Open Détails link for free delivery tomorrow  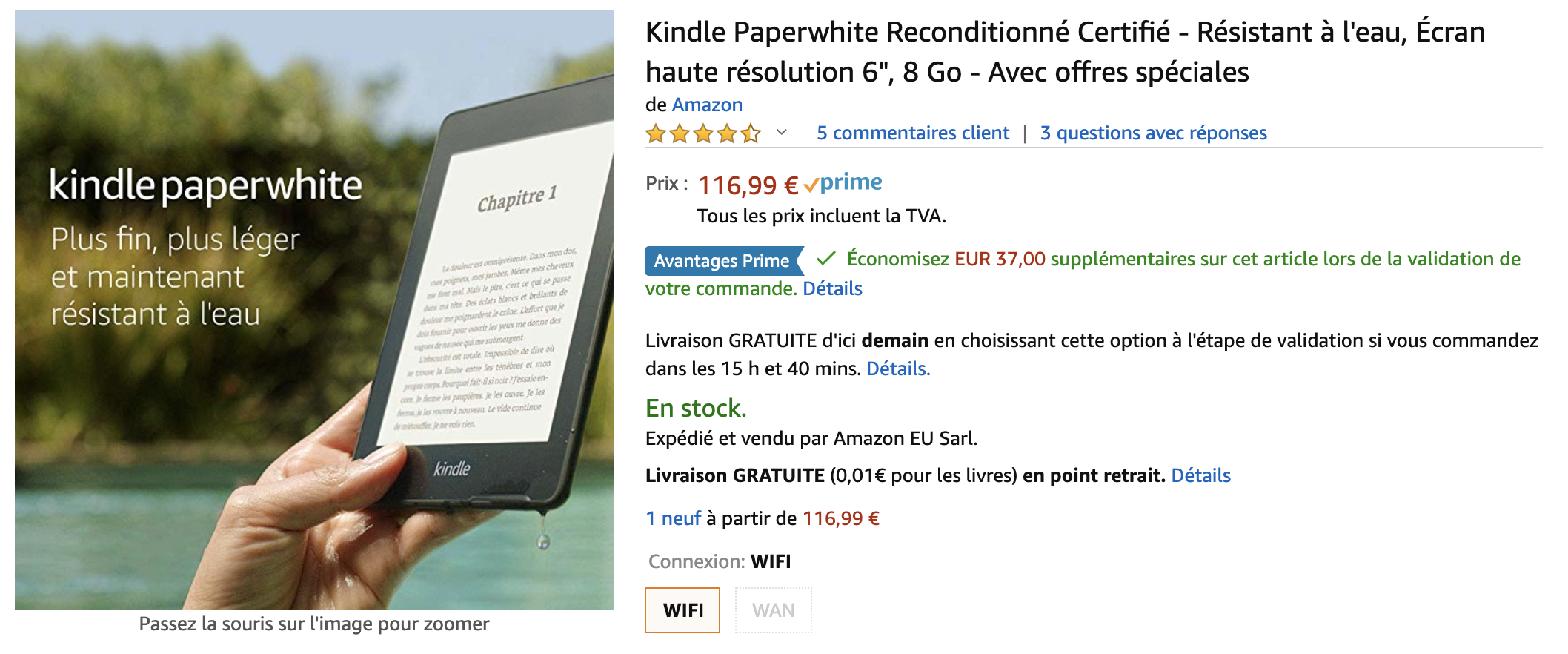pos(898,369)
